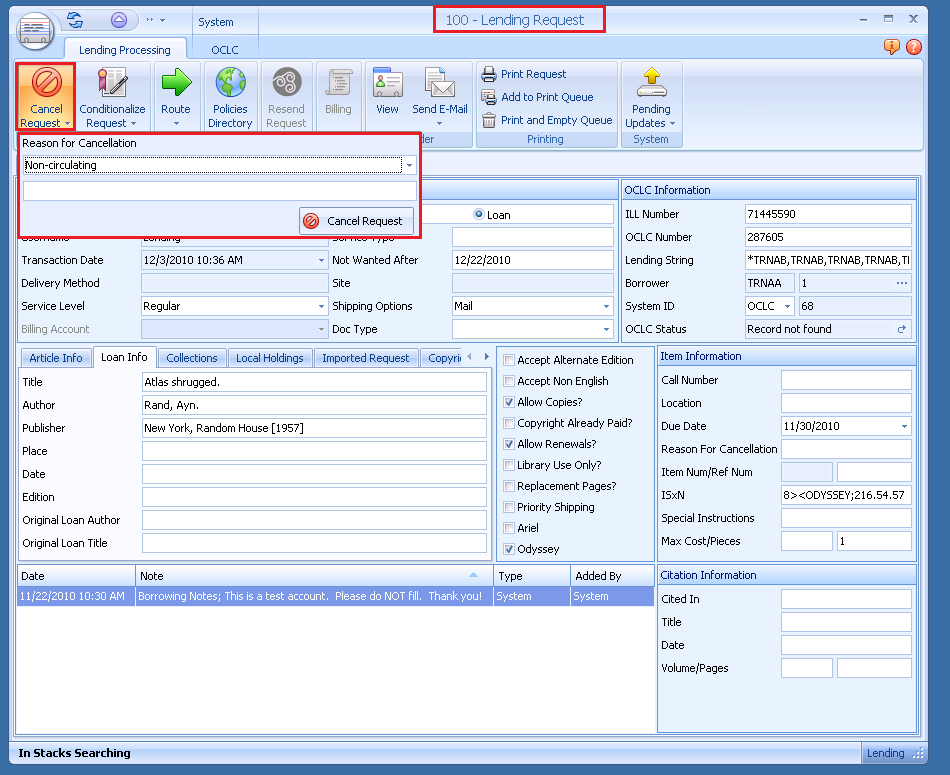
Task: Open the Reason for Cancellation dropdown
Action: click(409, 165)
